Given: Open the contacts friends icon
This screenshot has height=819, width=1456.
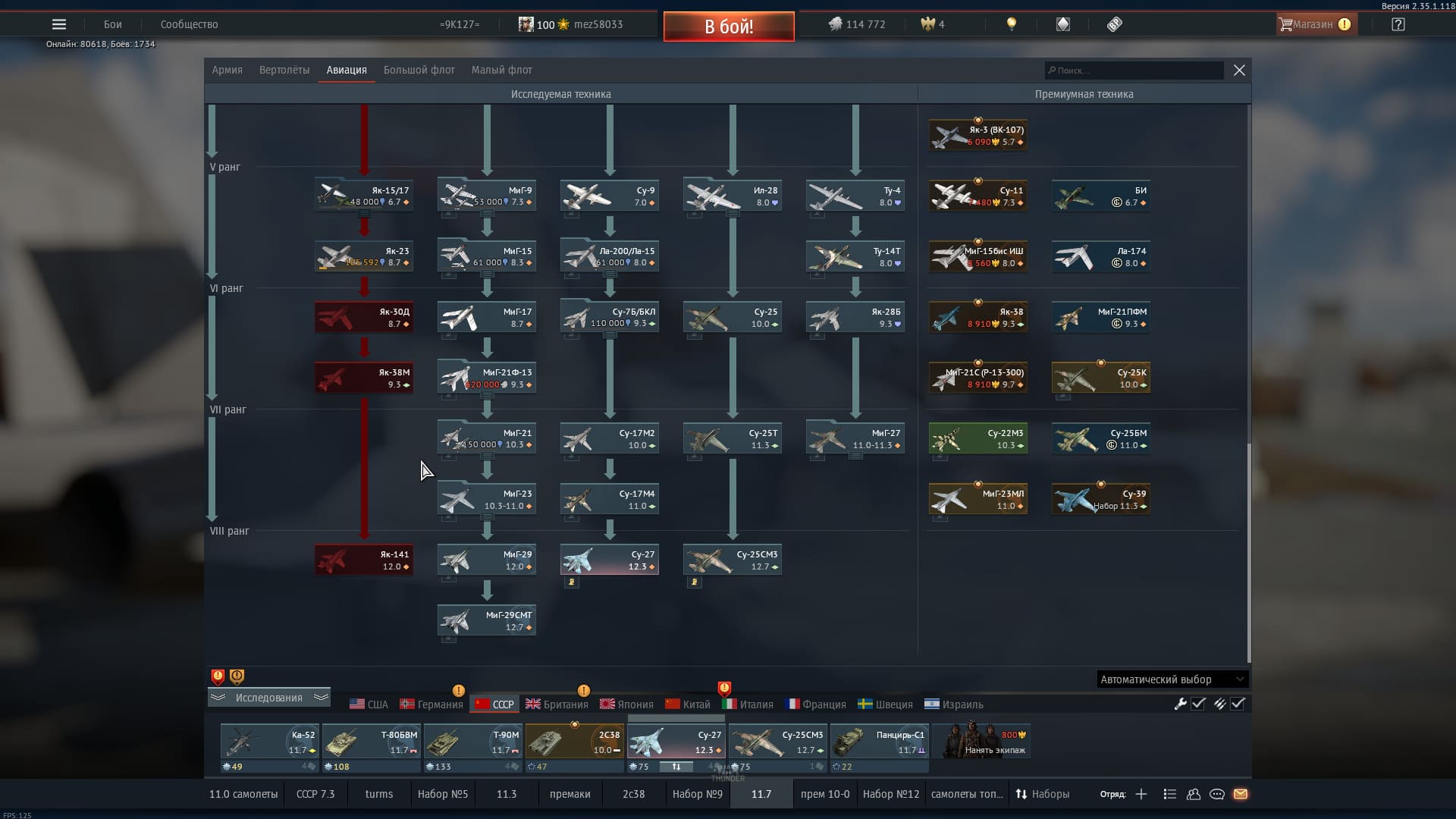Looking at the screenshot, I should tap(1194, 794).
